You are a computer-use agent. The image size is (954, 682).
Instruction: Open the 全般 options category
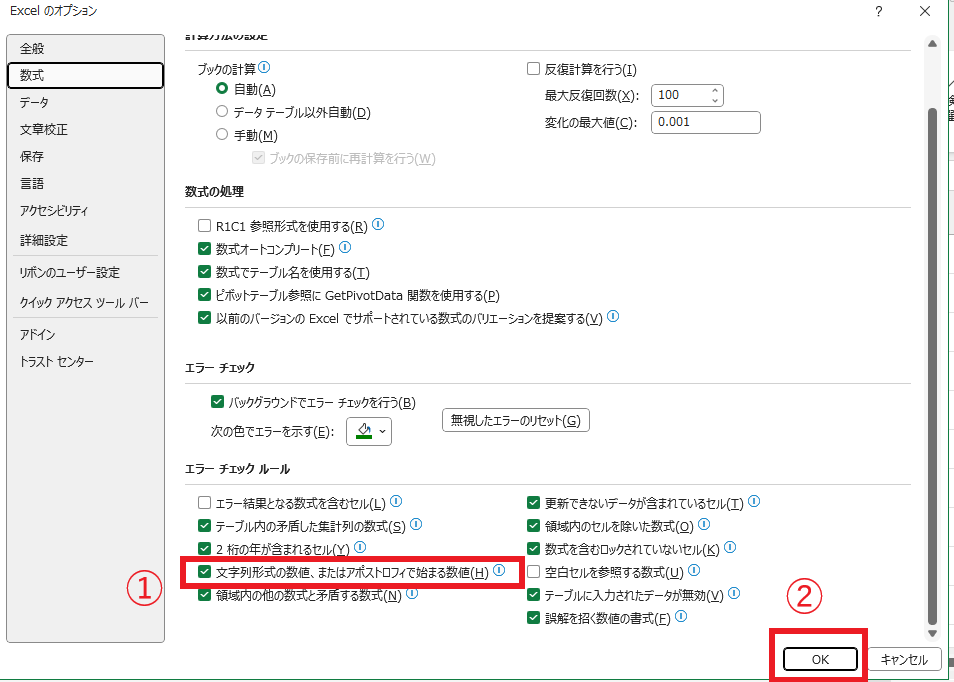(x=85, y=49)
